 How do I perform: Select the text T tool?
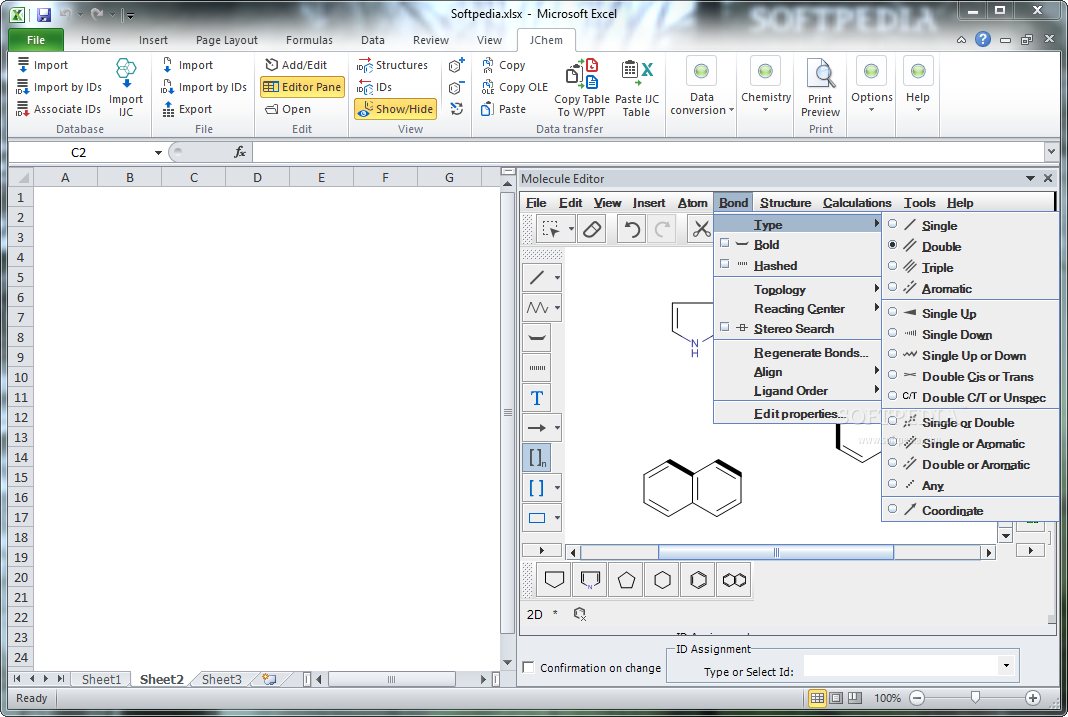(537, 398)
